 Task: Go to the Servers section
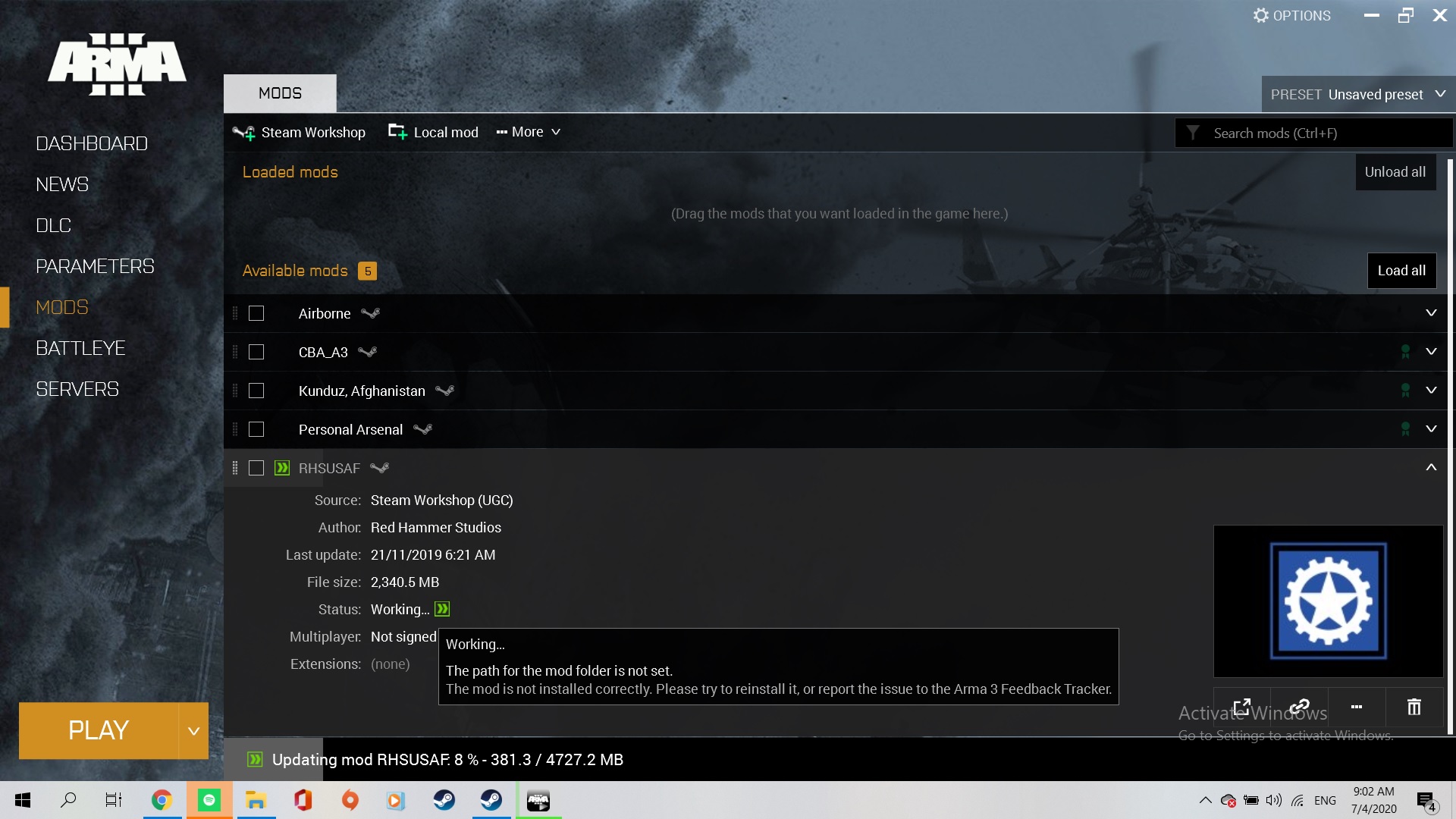coord(77,389)
